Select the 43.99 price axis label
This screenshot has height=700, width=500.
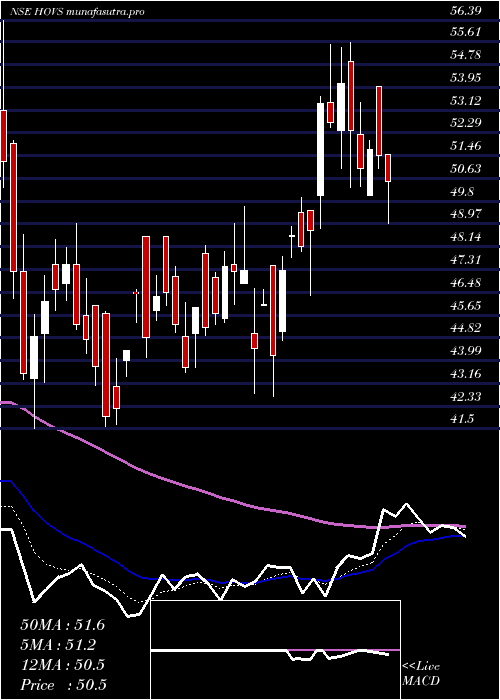point(466,351)
